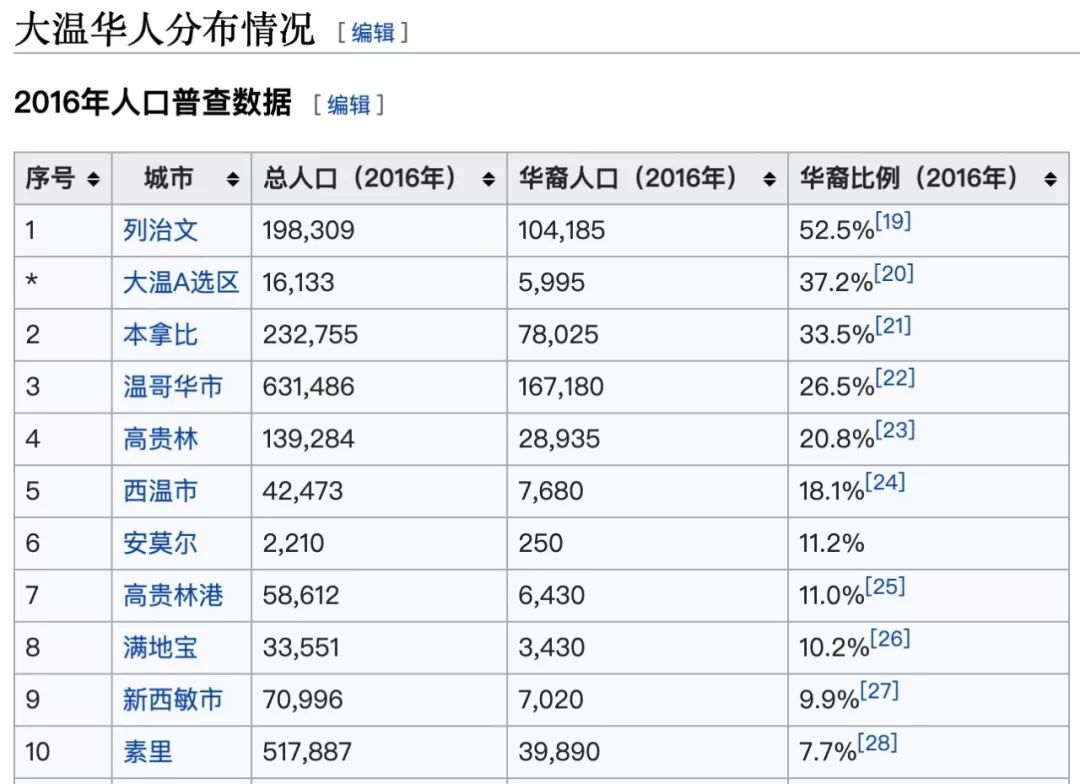1080x784 pixels.
Task: Sort by 总人口（2016年）column
Action: (x=489, y=178)
